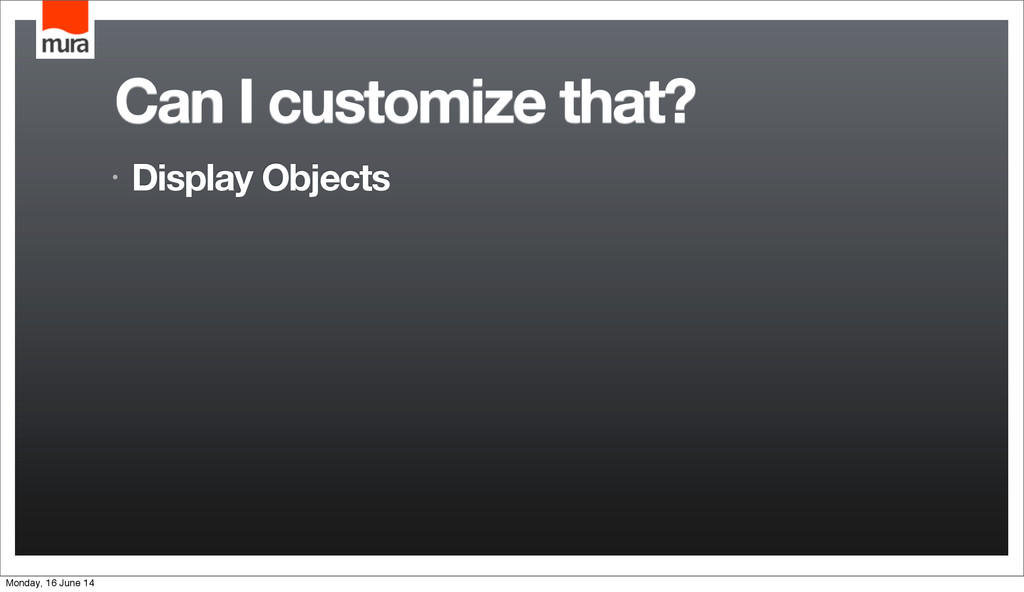Click the 'mura' wordmark text
The height and width of the screenshot is (592, 1024).
[x=65, y=45]
